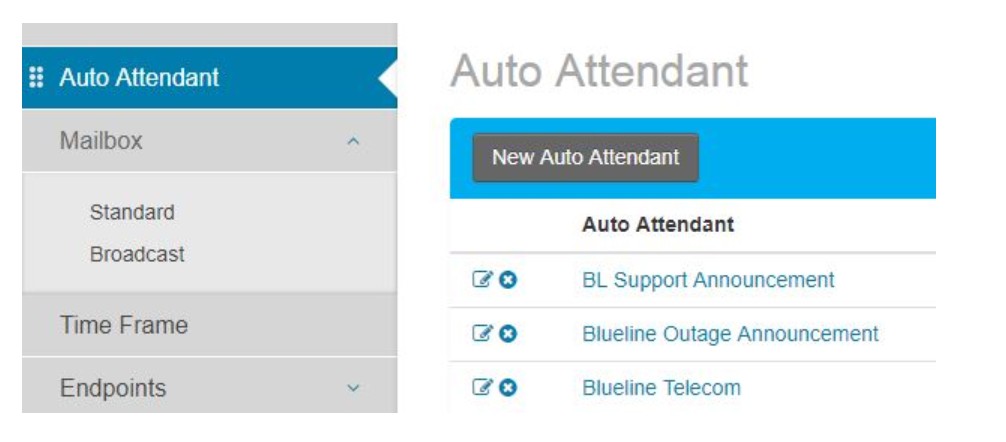Click edit icon for Blueline Telecom

pyautogui.click(x=482, y=388)
